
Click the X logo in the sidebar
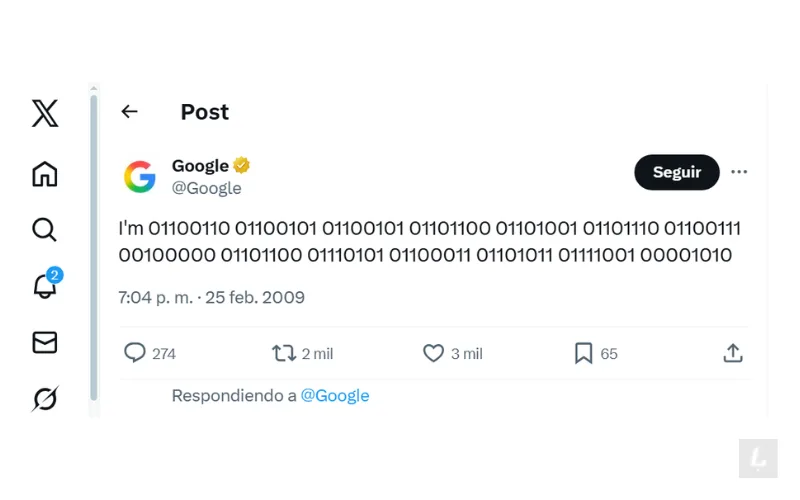click(45, 113)
